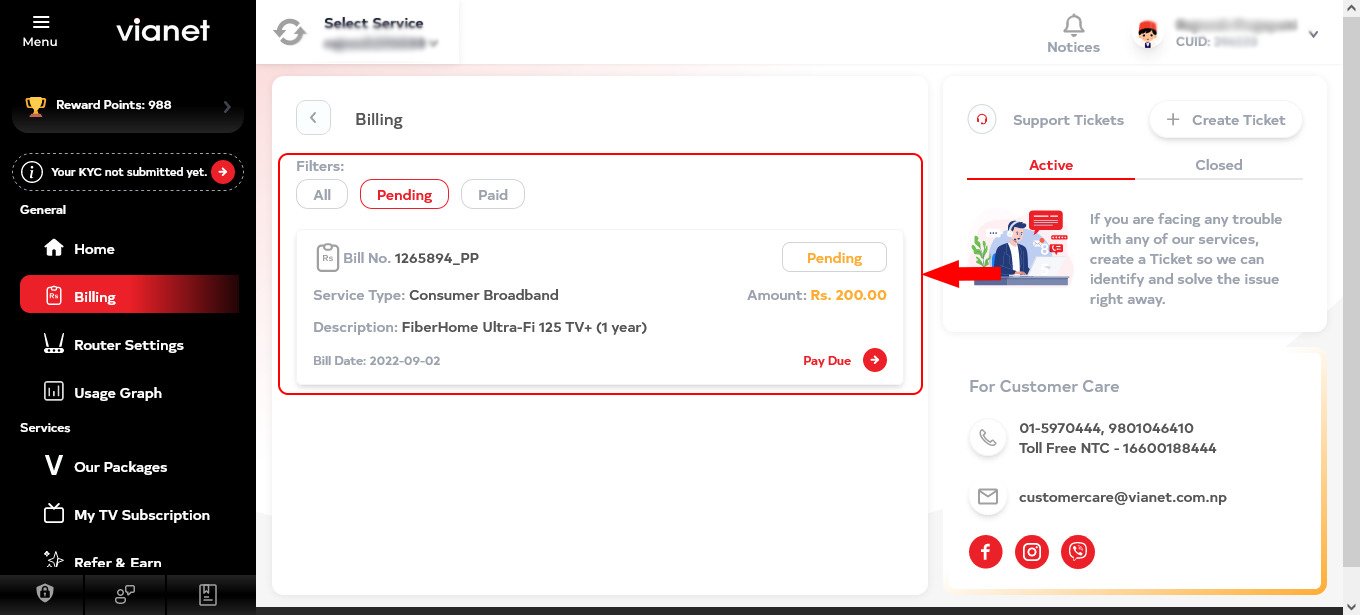Screen dimensions: 1360x615
Task: Switch to Active tickets tab
Action: 1051,165
